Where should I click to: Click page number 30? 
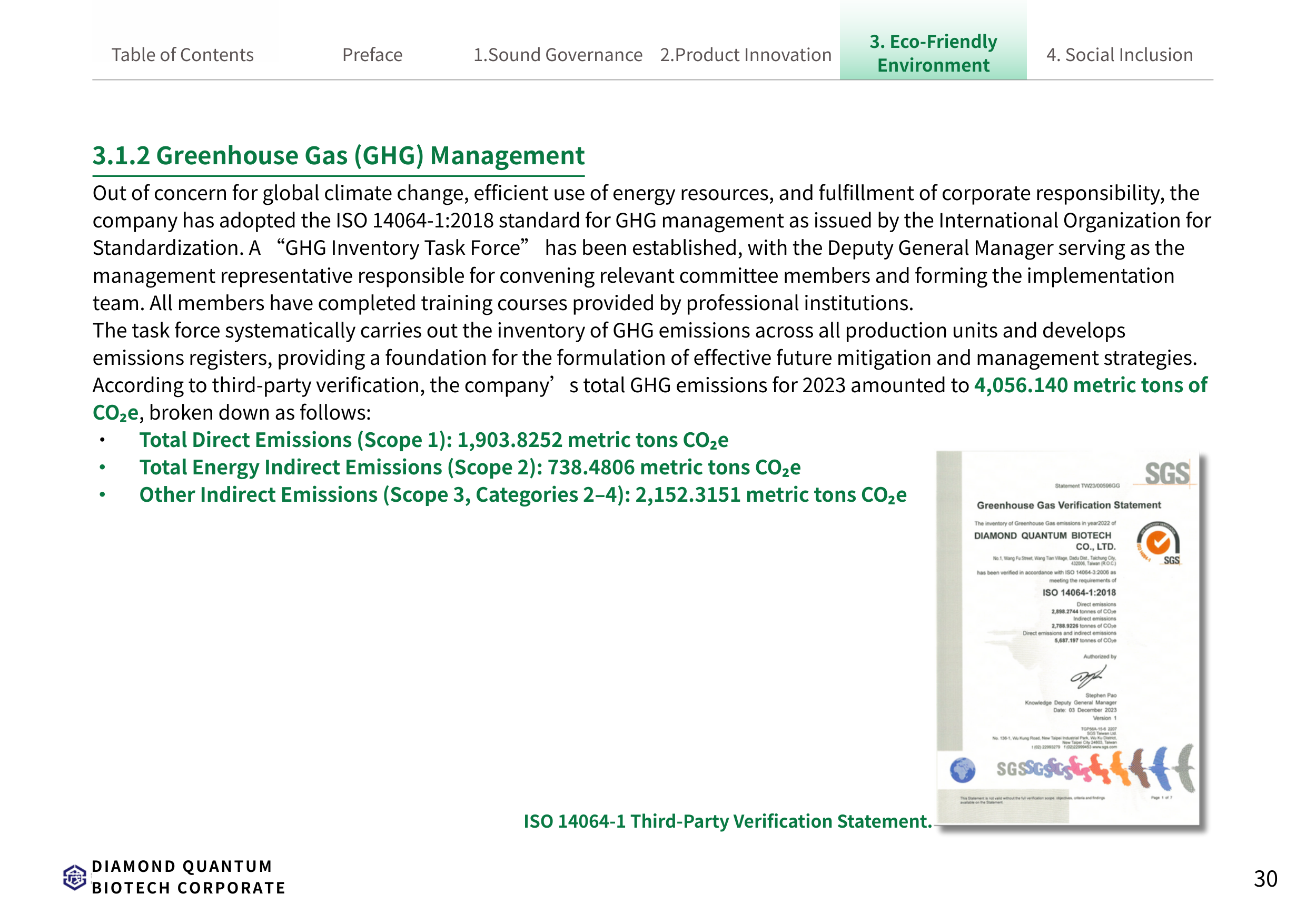click(1265, 879)
